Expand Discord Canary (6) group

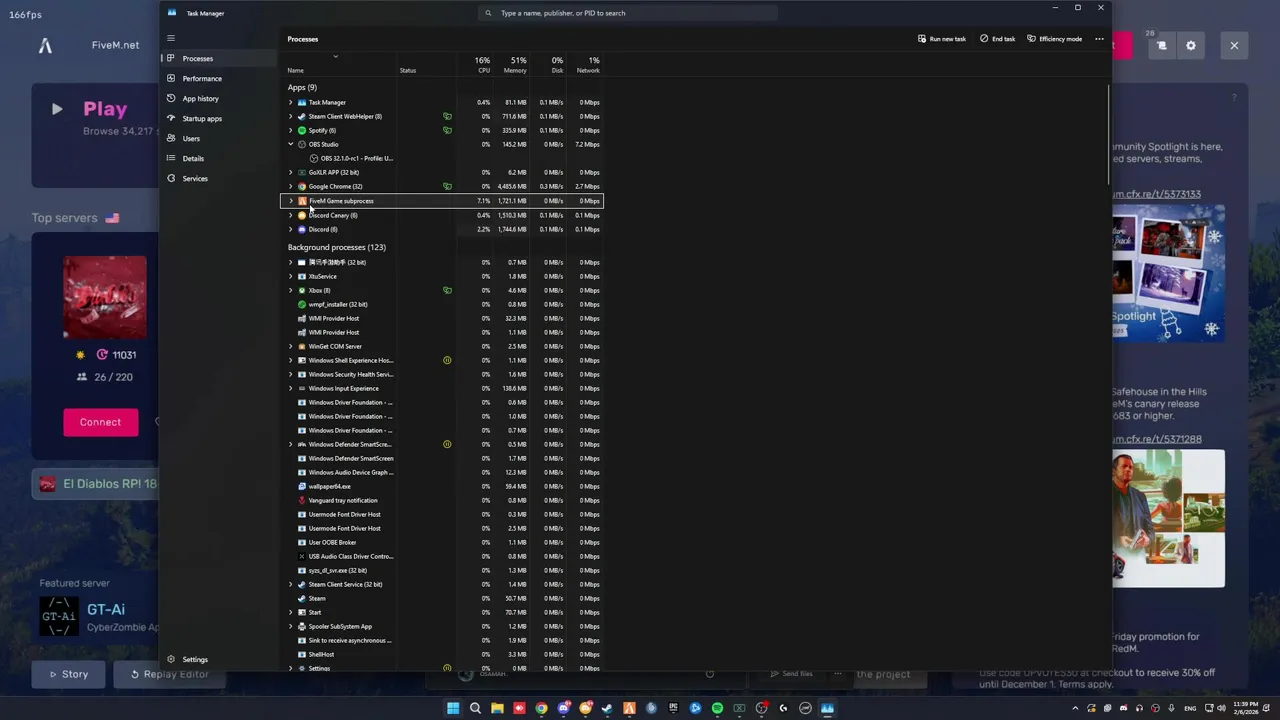coord(291,215)
